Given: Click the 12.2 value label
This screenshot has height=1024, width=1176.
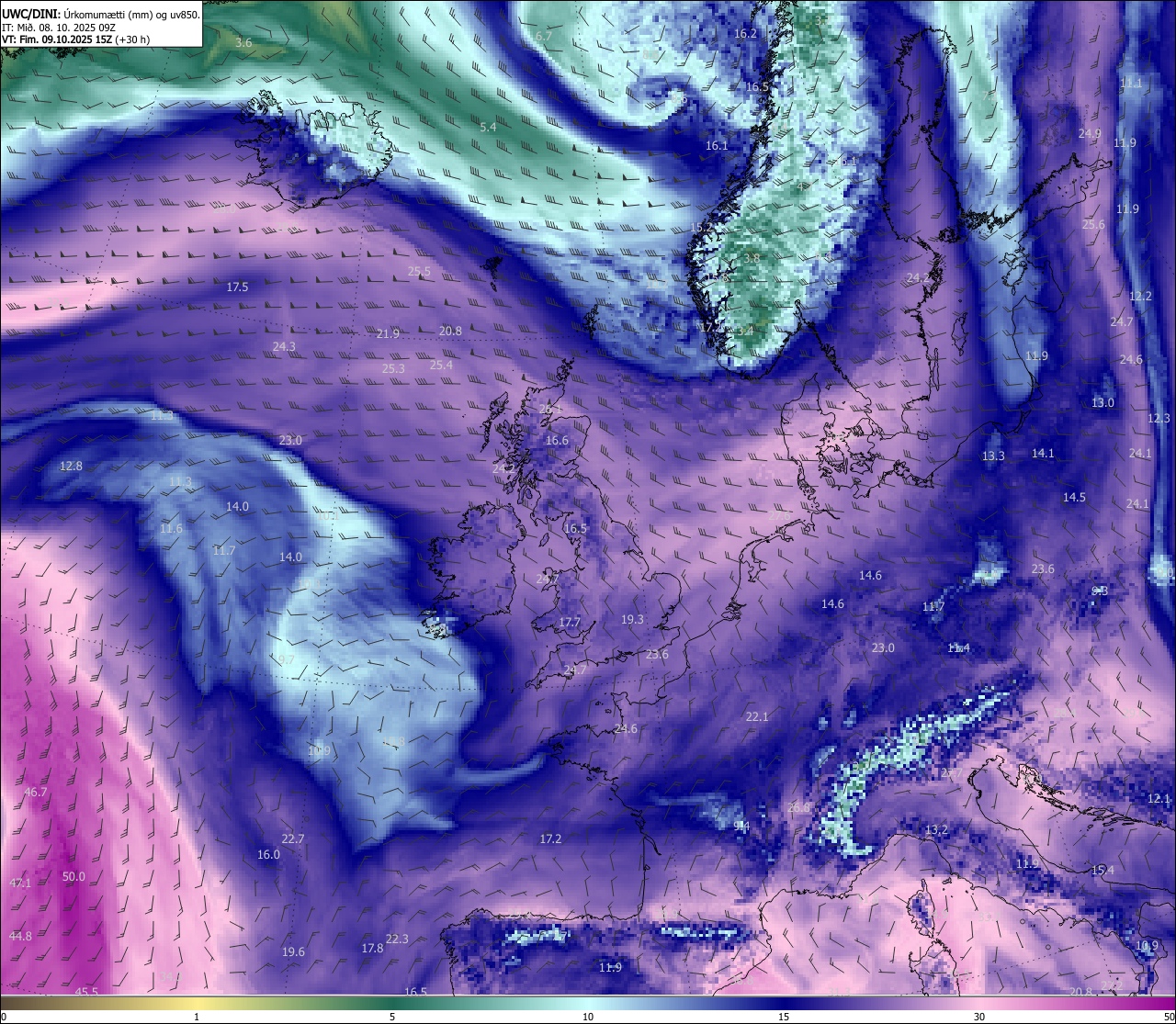Looking at the screenshot, I should click(1140, 296).
